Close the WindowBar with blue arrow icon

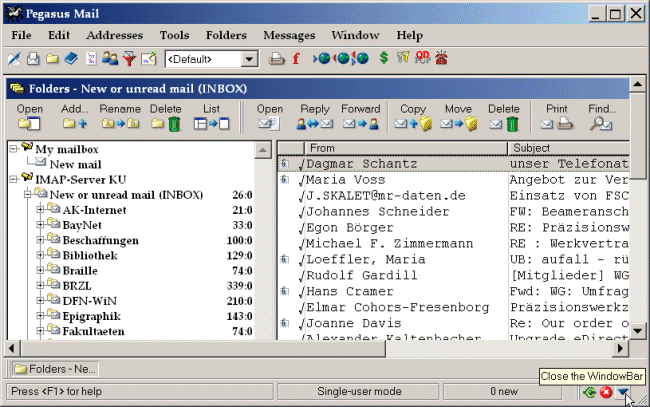(623, 392)
